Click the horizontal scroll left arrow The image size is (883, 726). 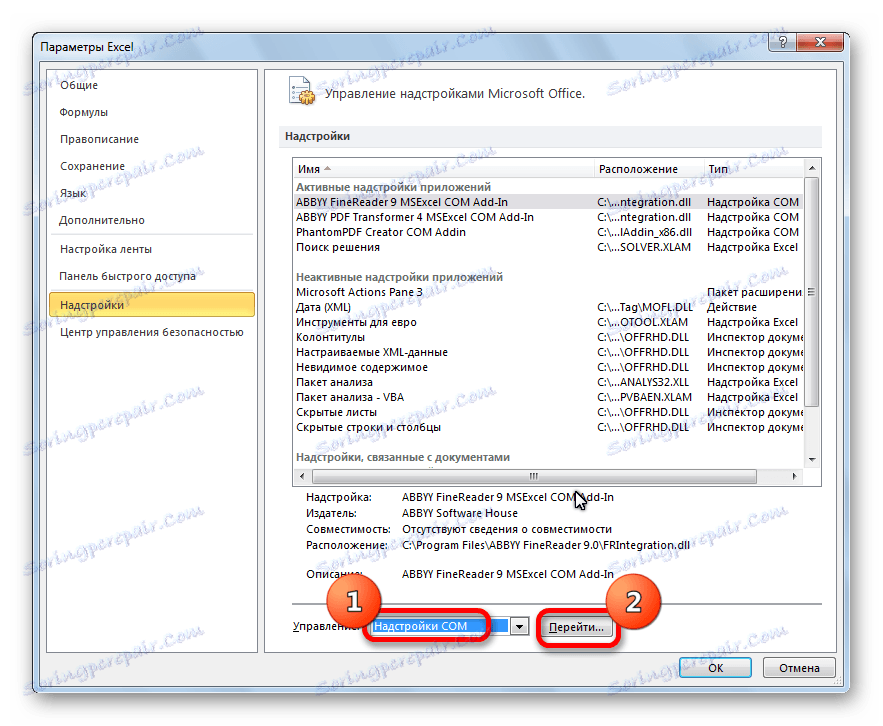[302, 476]
